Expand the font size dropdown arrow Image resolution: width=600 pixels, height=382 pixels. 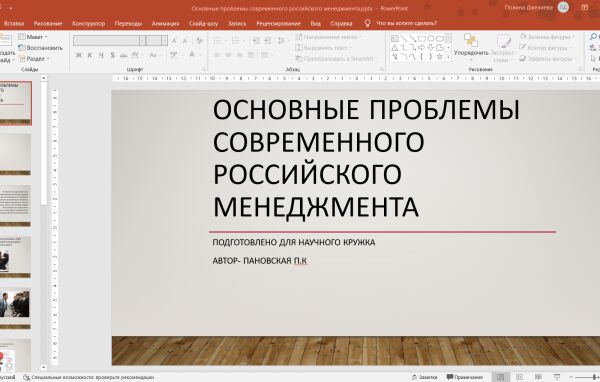(x=164, y=41)
